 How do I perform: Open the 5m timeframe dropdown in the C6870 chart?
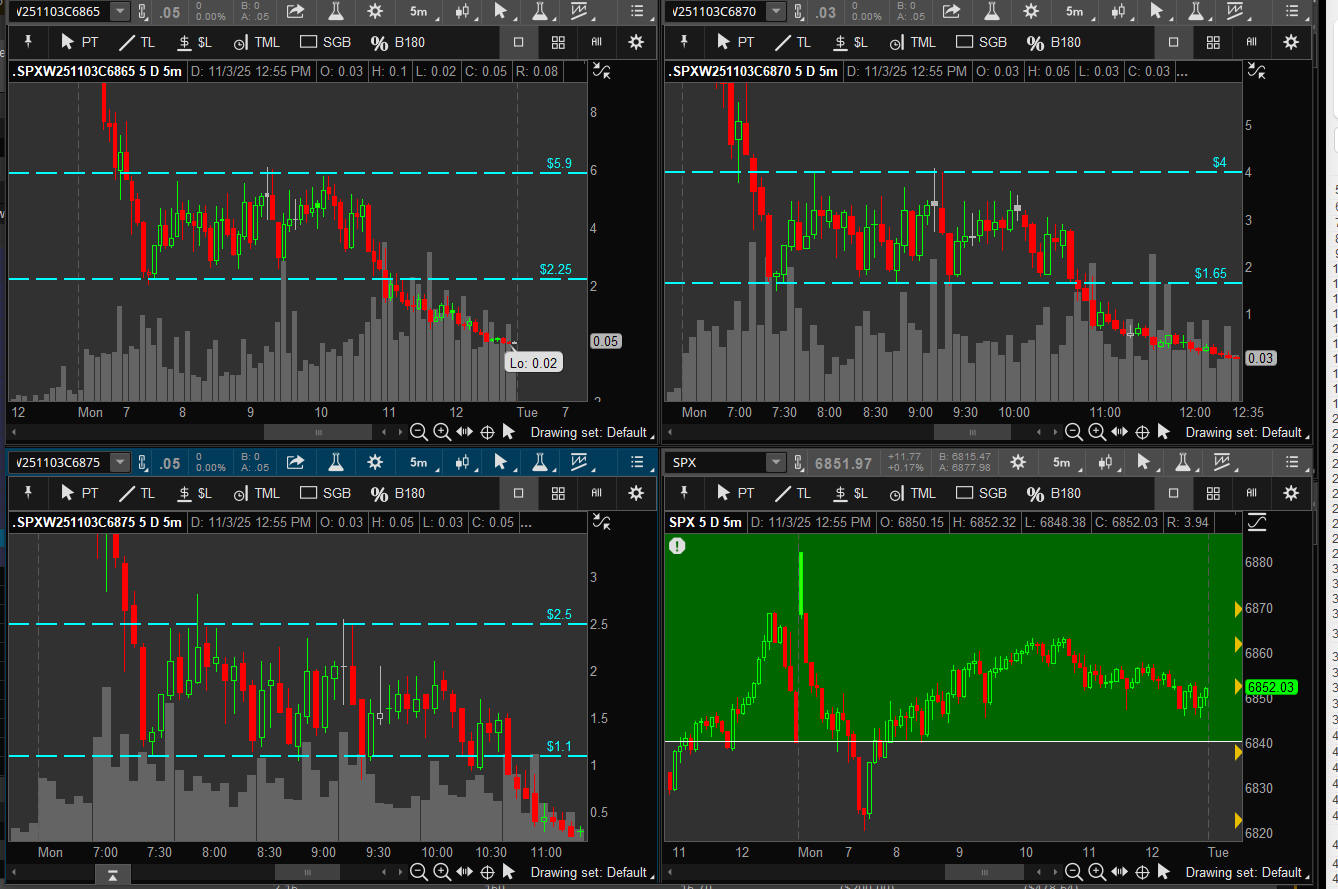point(1074,12)
